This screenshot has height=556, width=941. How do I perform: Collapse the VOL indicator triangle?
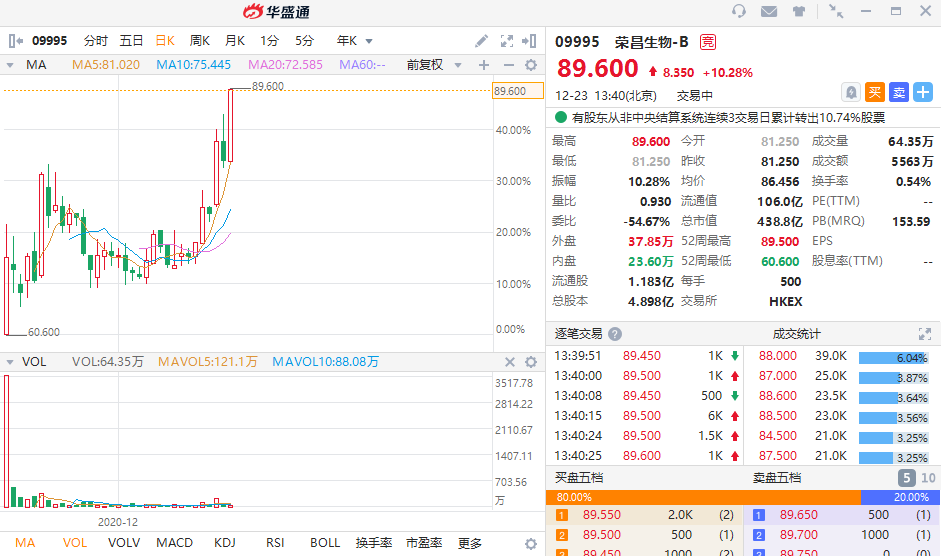click(x=10, y=362)
